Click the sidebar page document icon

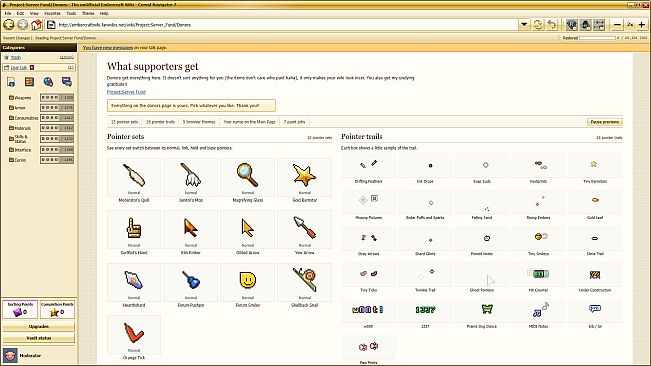(x=11, y=82)
